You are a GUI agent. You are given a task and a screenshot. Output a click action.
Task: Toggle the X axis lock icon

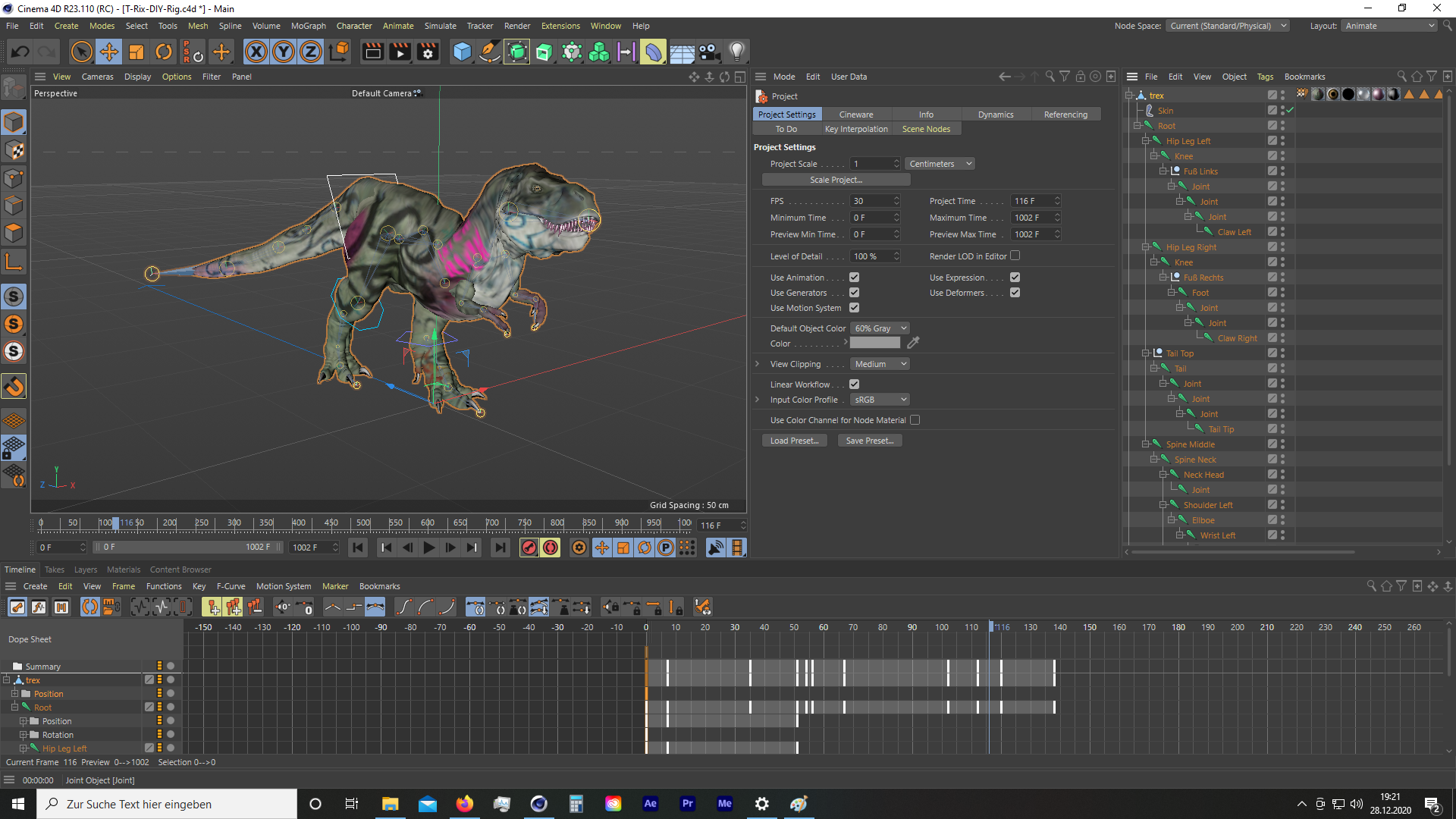point(256,52)
